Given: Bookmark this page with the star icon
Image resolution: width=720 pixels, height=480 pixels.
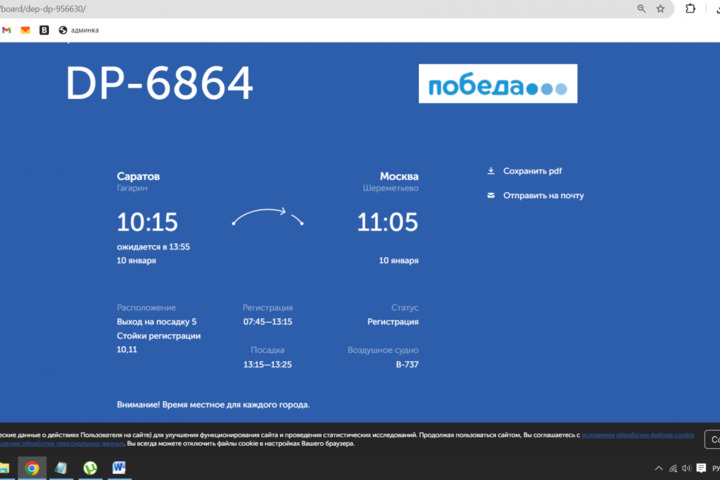Looking at the screenshot, I should pyautogui.click(x=661, y=9).
